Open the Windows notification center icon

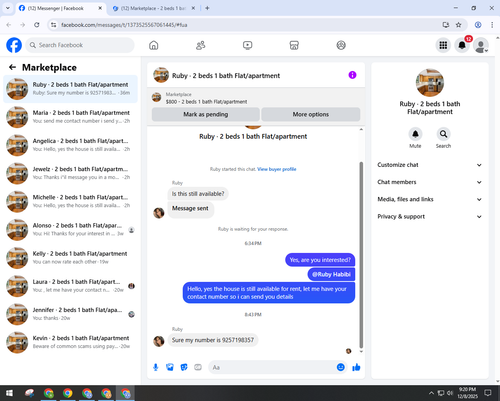(x=488, y=393)
